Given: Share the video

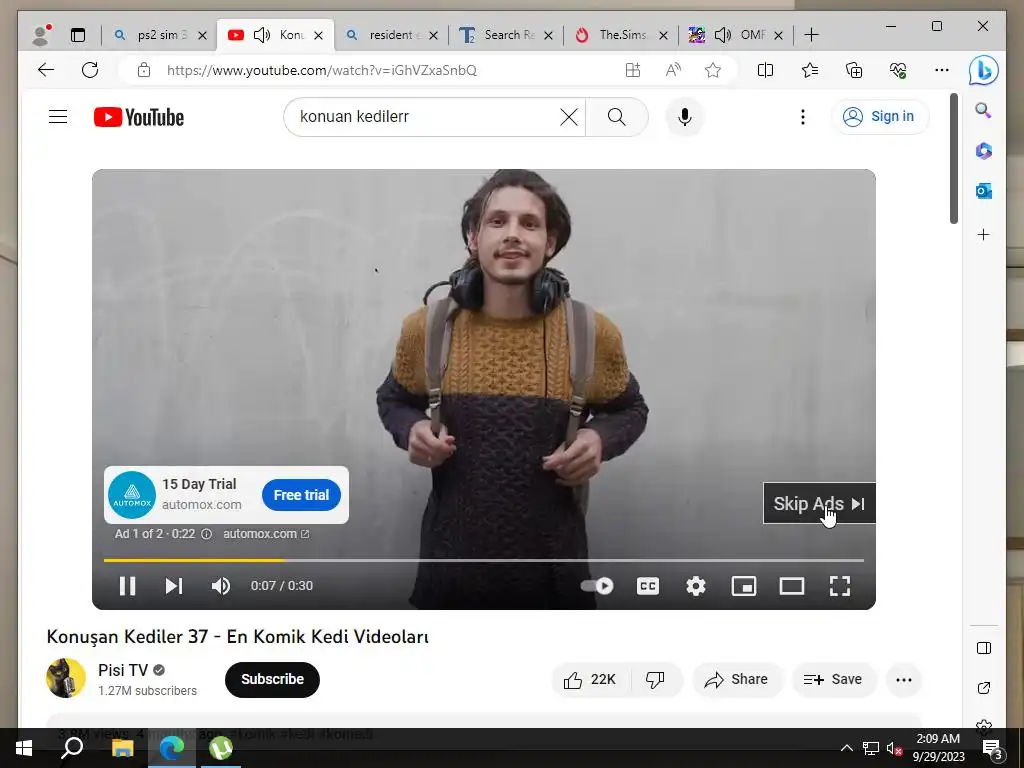Looking at the screenshot, I should pyautogui.click(x=737, y=680).
